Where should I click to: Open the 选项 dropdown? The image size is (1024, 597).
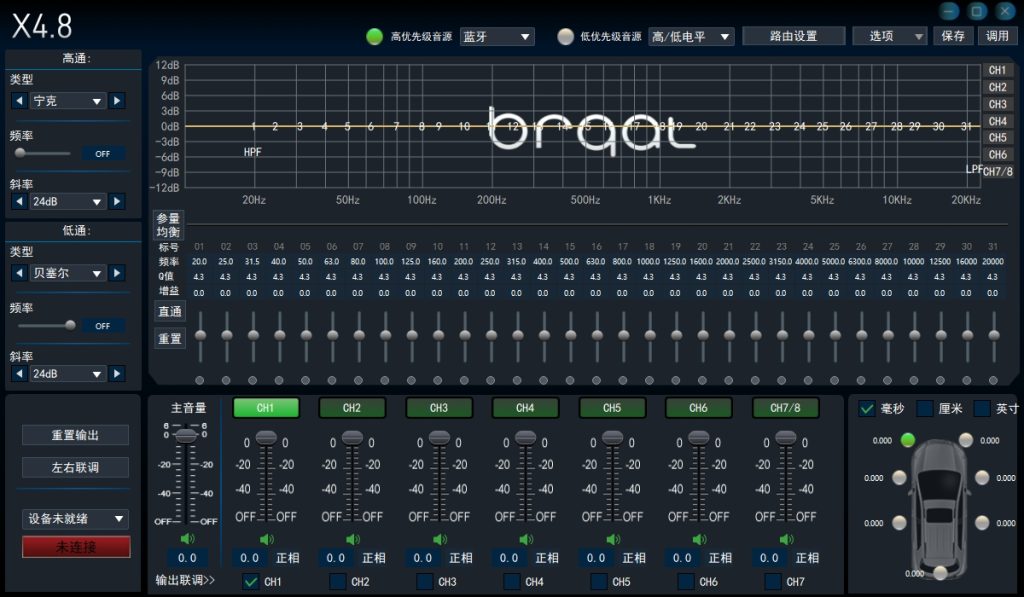point(889,37)
